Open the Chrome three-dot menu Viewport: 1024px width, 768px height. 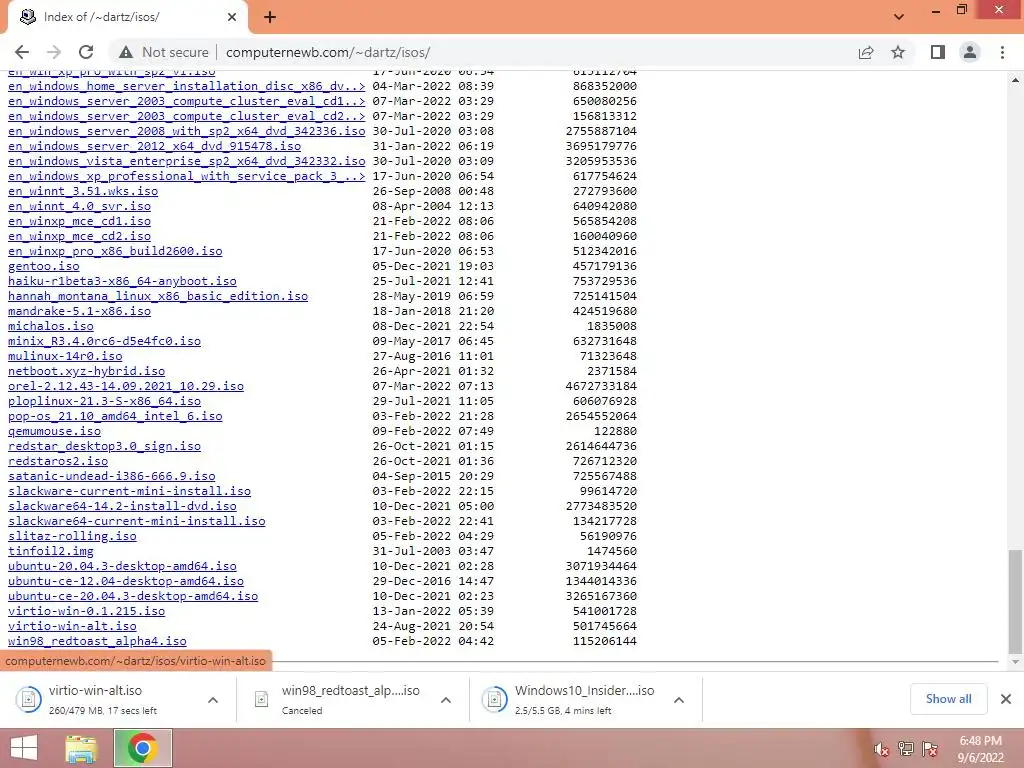(1002, 52)
